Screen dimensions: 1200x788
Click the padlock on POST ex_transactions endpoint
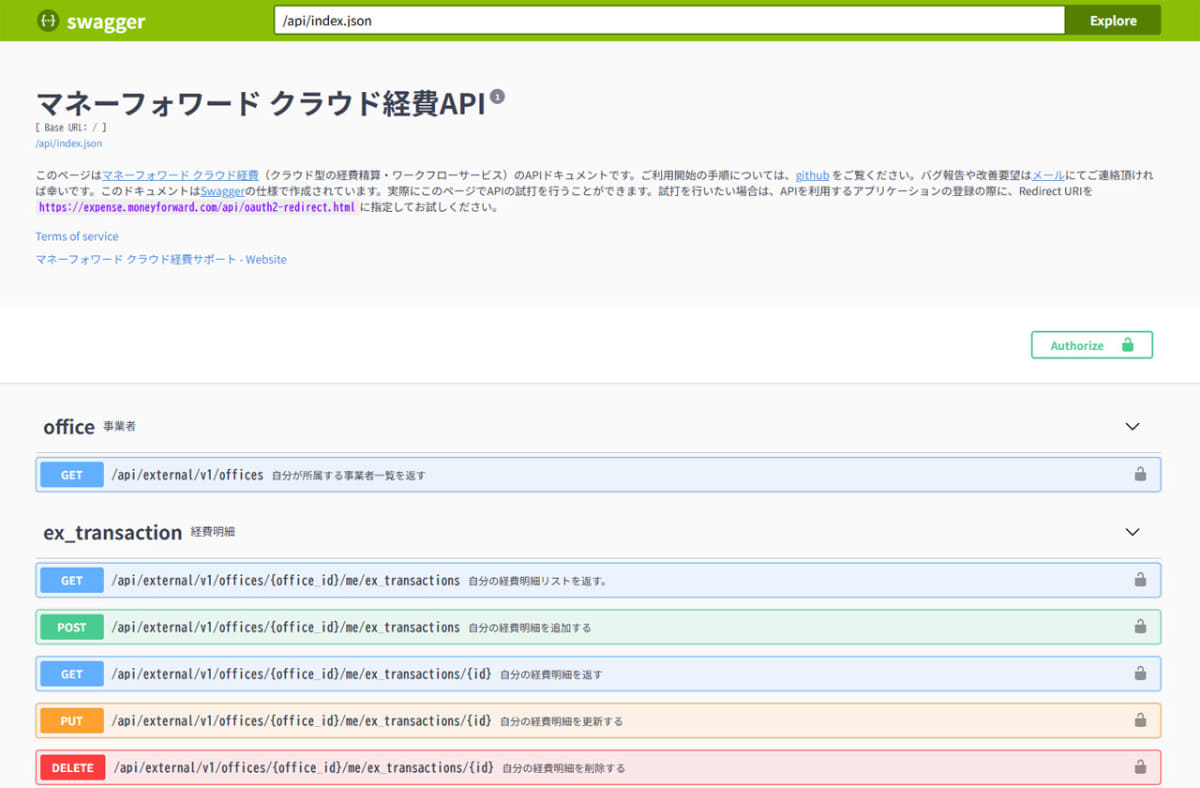tap(1138, 627)
